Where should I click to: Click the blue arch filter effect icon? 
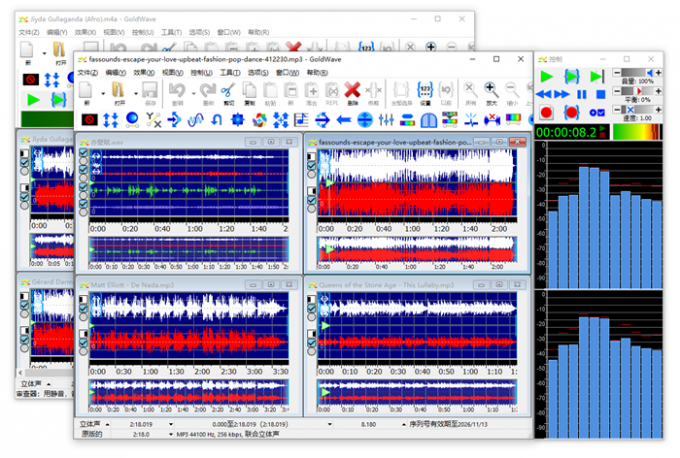(x=428, y=120)
